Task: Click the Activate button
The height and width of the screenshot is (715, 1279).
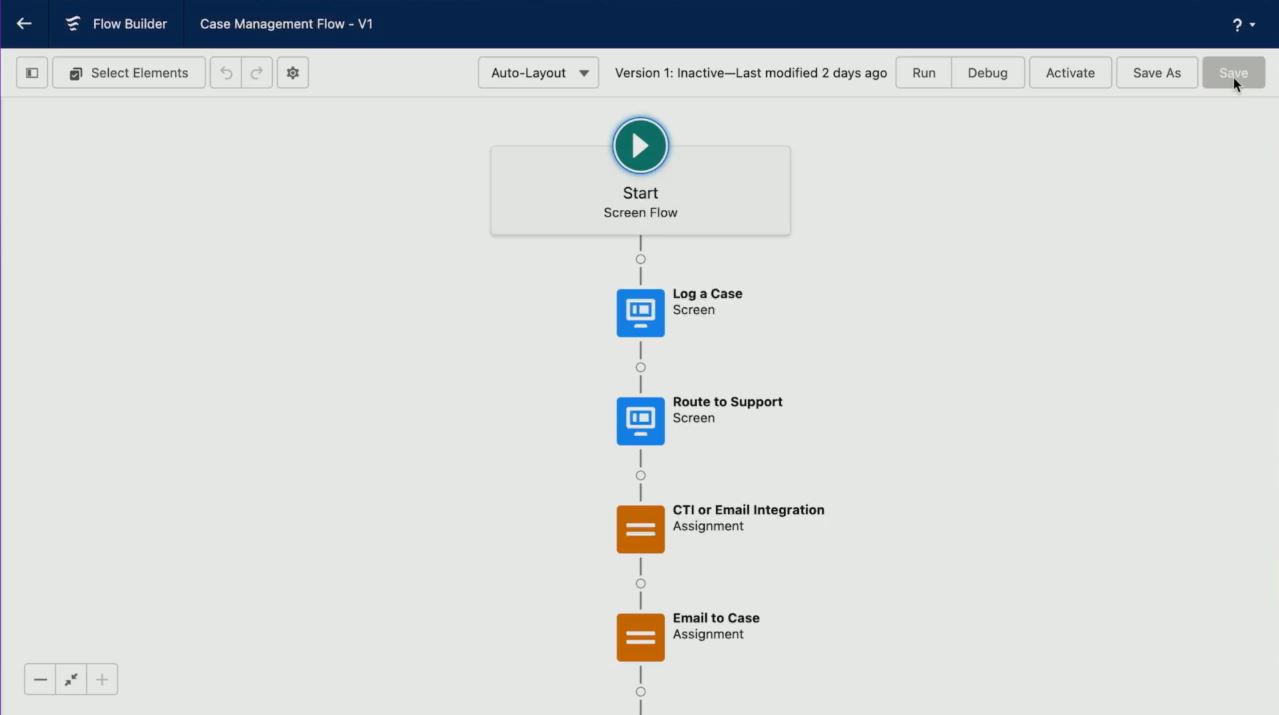Action: coord(1070,73)
